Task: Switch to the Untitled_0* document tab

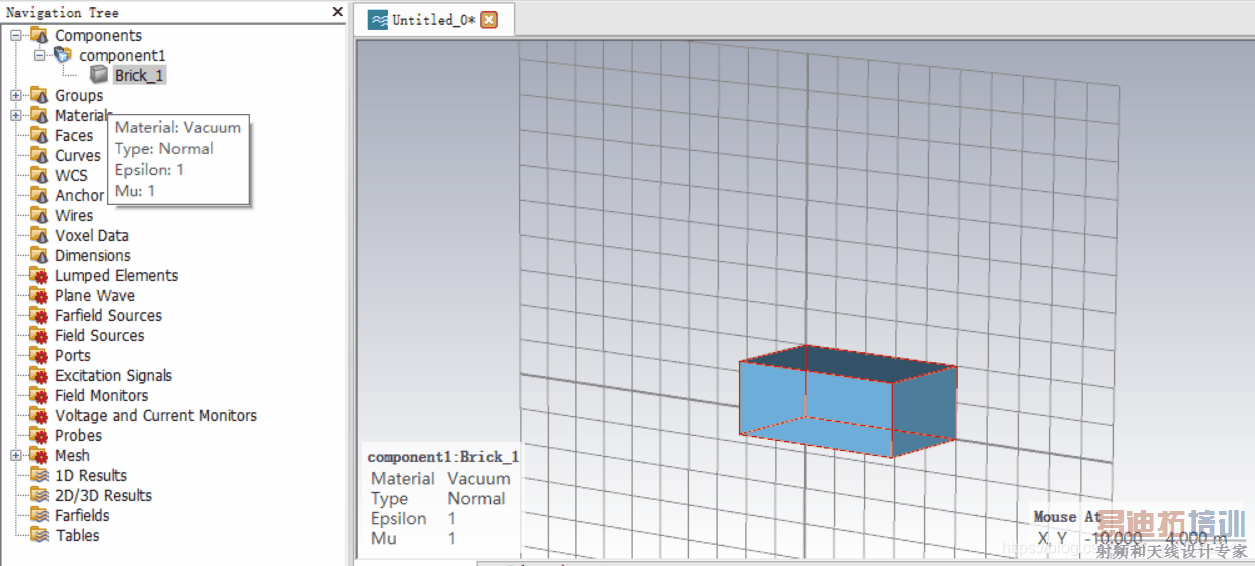Action: point(434,20)
